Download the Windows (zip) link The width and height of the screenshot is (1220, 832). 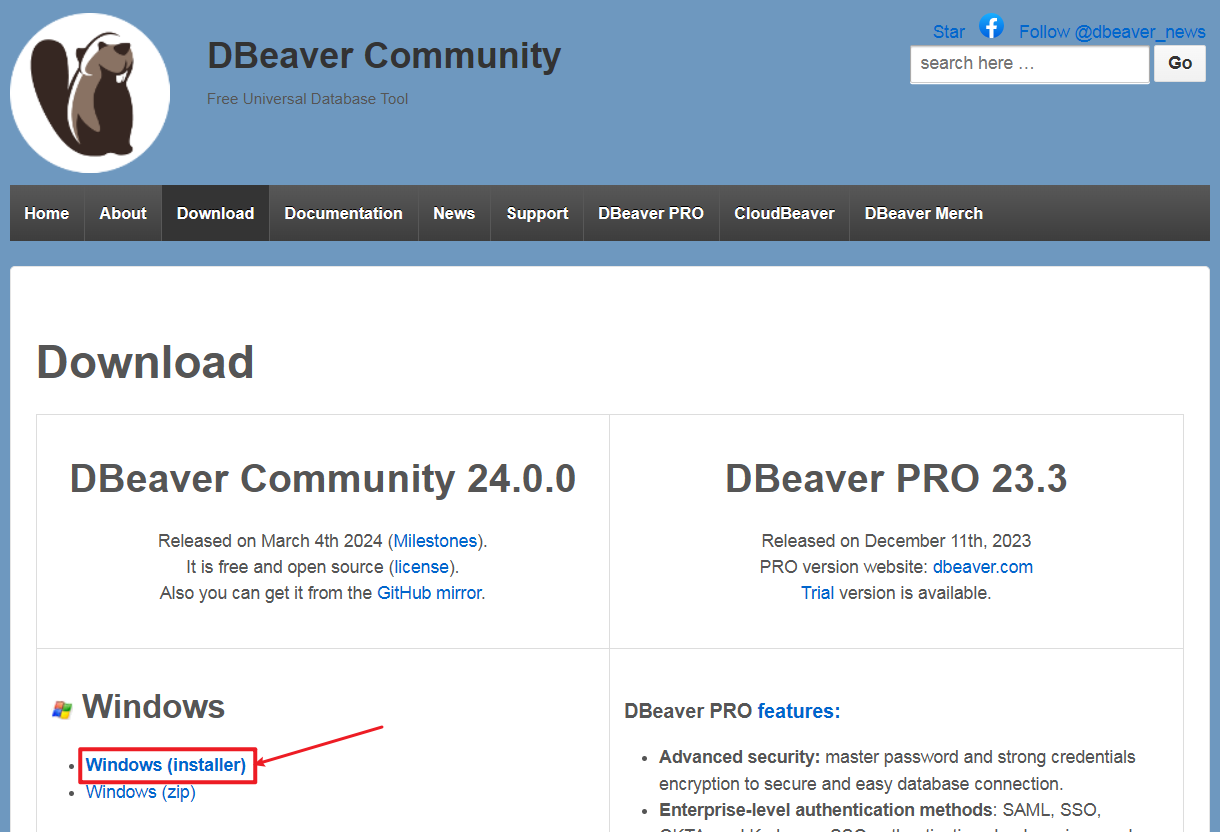(141, 792)
